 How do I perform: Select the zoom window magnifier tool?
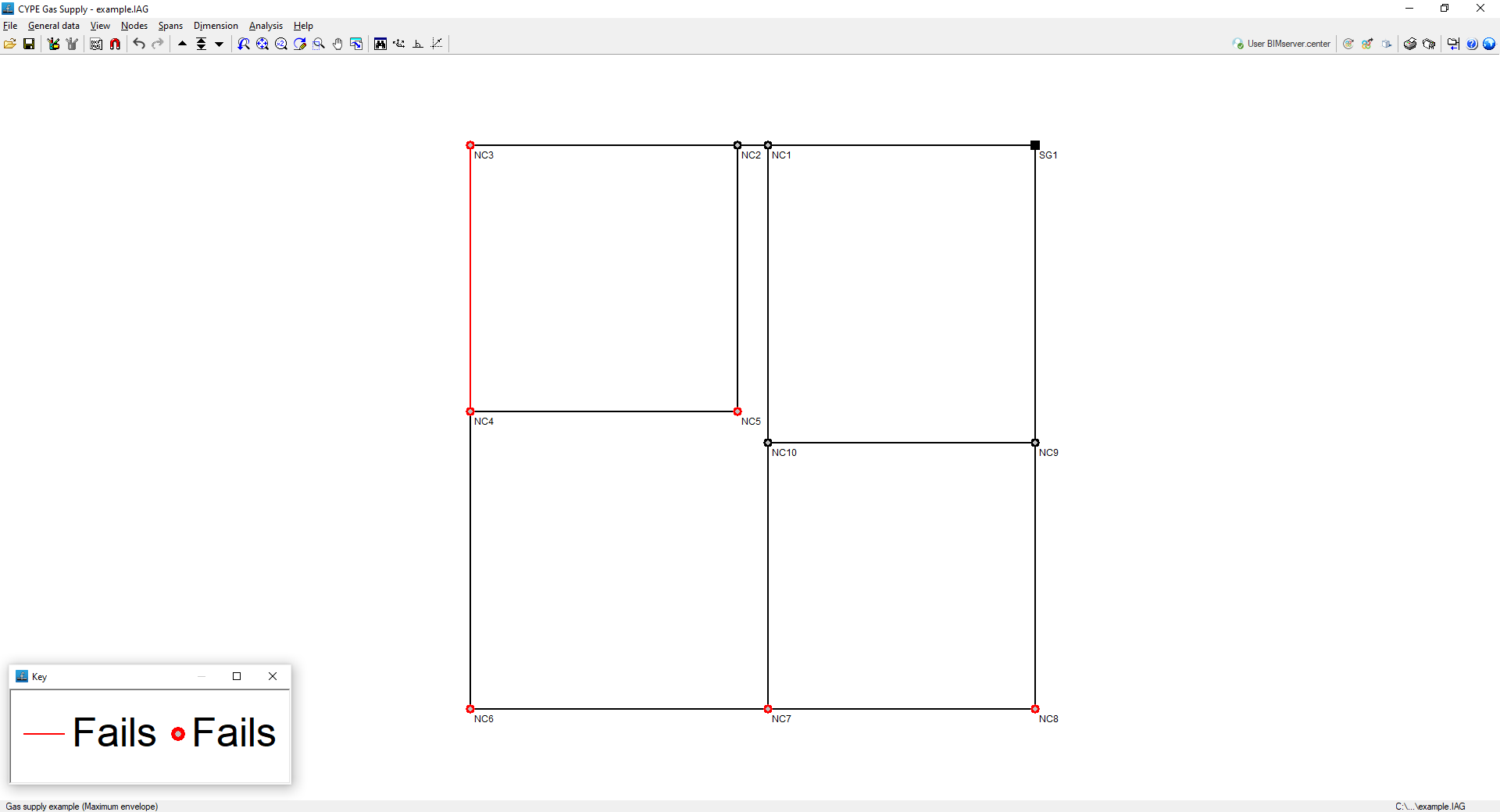[x=319, y=44]
